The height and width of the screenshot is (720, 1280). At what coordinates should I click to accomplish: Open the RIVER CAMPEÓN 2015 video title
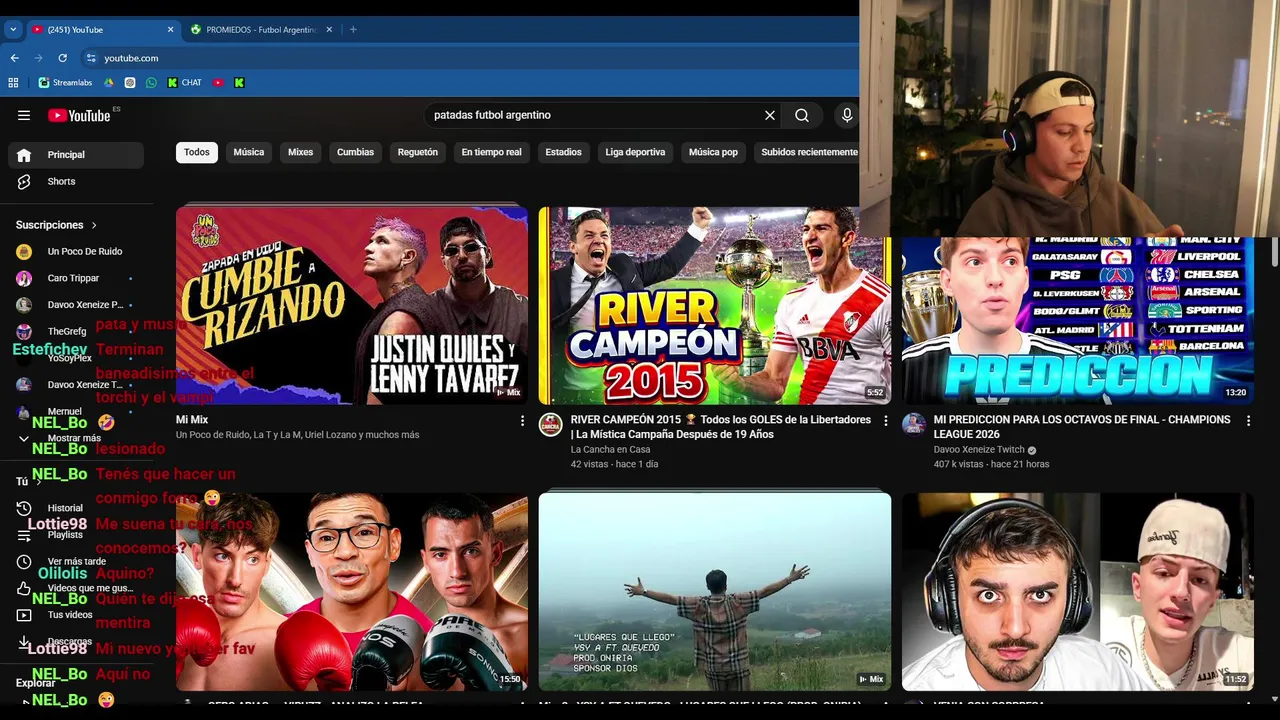(x=721, y=427)
